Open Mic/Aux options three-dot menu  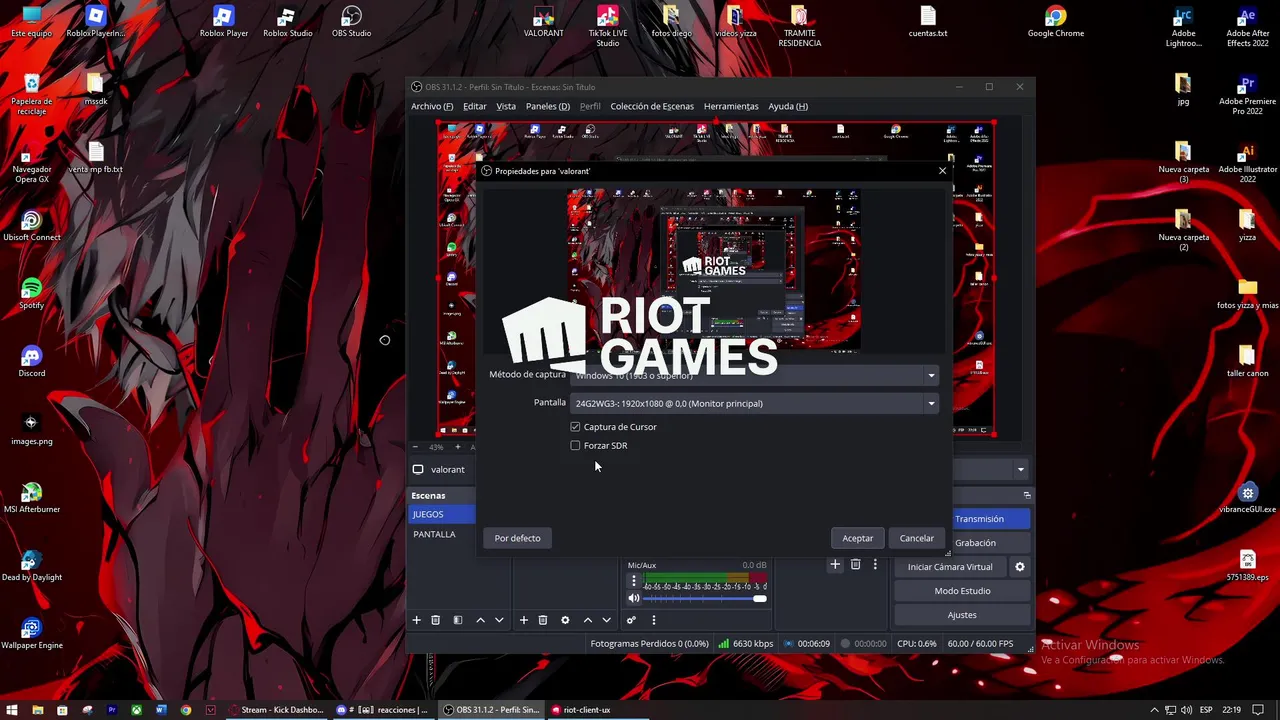[x=634, y=581]
